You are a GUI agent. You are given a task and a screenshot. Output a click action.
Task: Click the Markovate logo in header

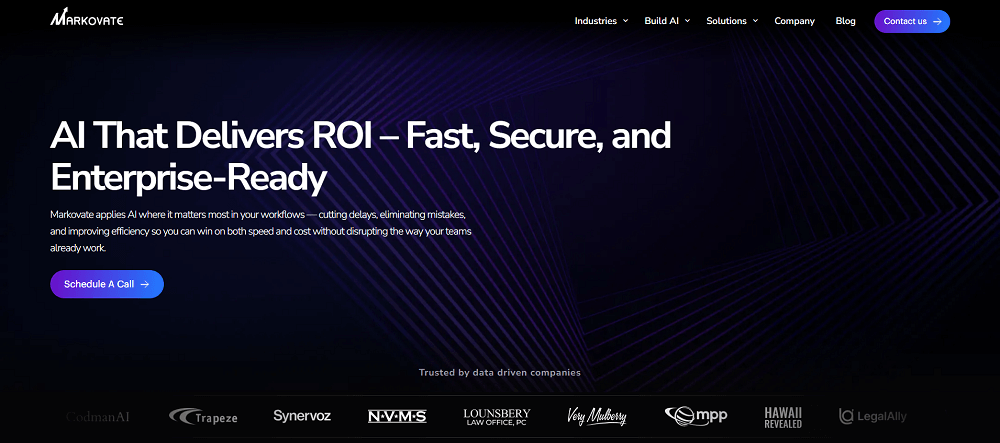(x=87, y=20)
